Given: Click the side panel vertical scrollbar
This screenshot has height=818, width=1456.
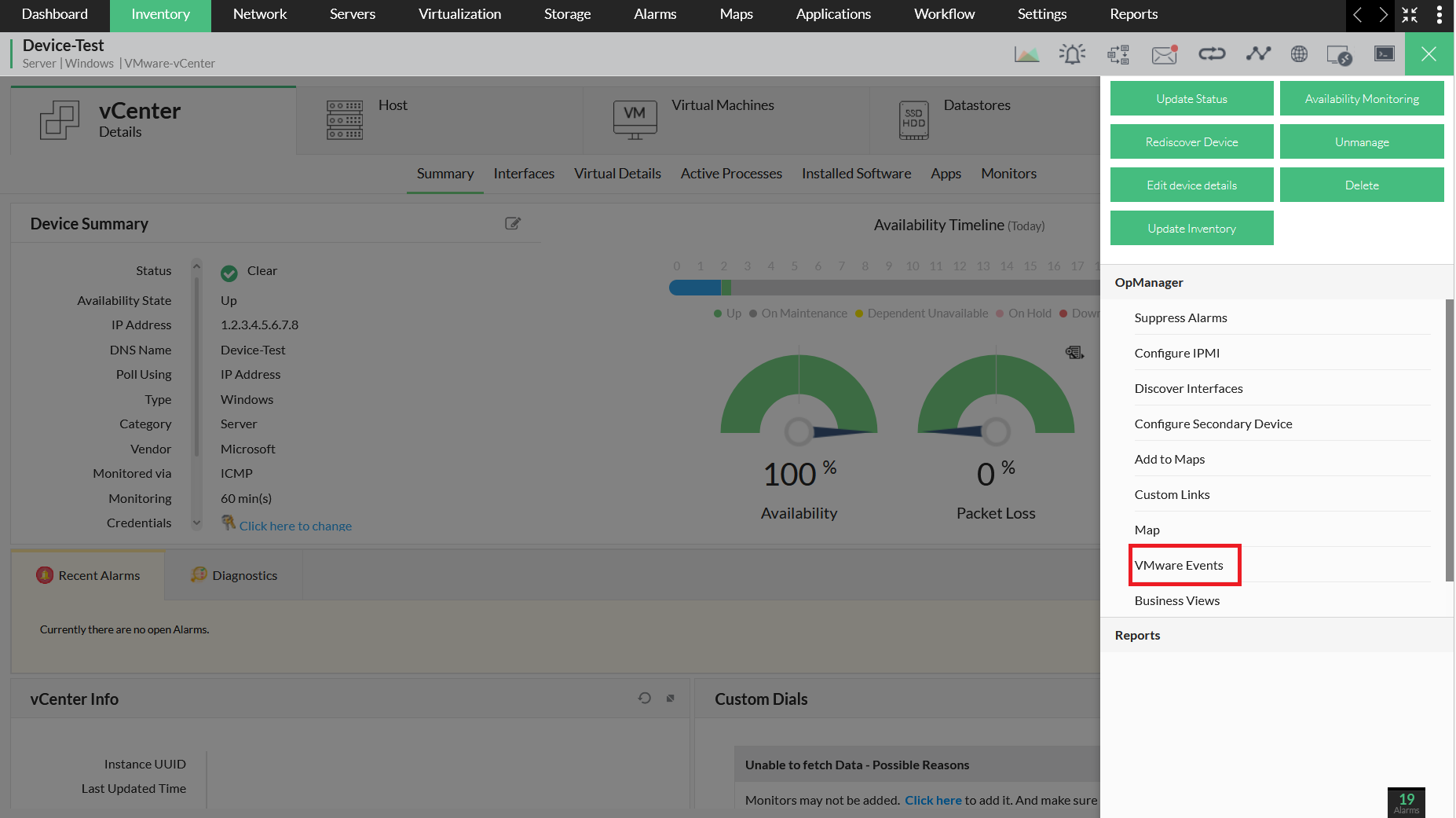Looking at the screenshot, I should (x=1450, y=440).
